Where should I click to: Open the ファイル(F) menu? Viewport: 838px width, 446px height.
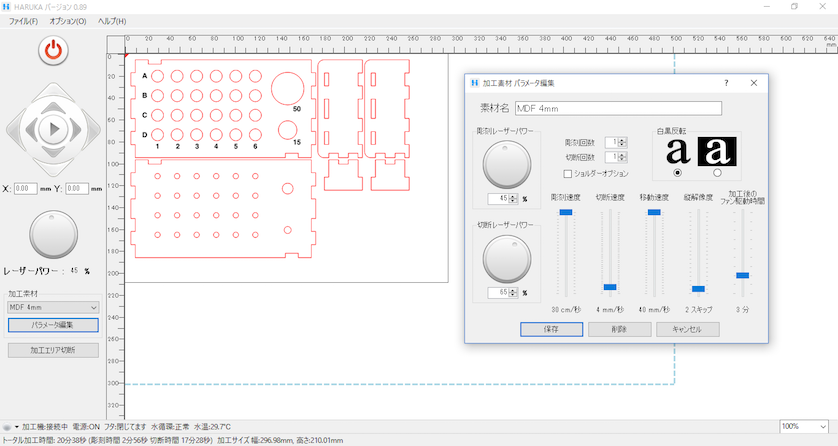pyautogui.click(x=23, y=21)
